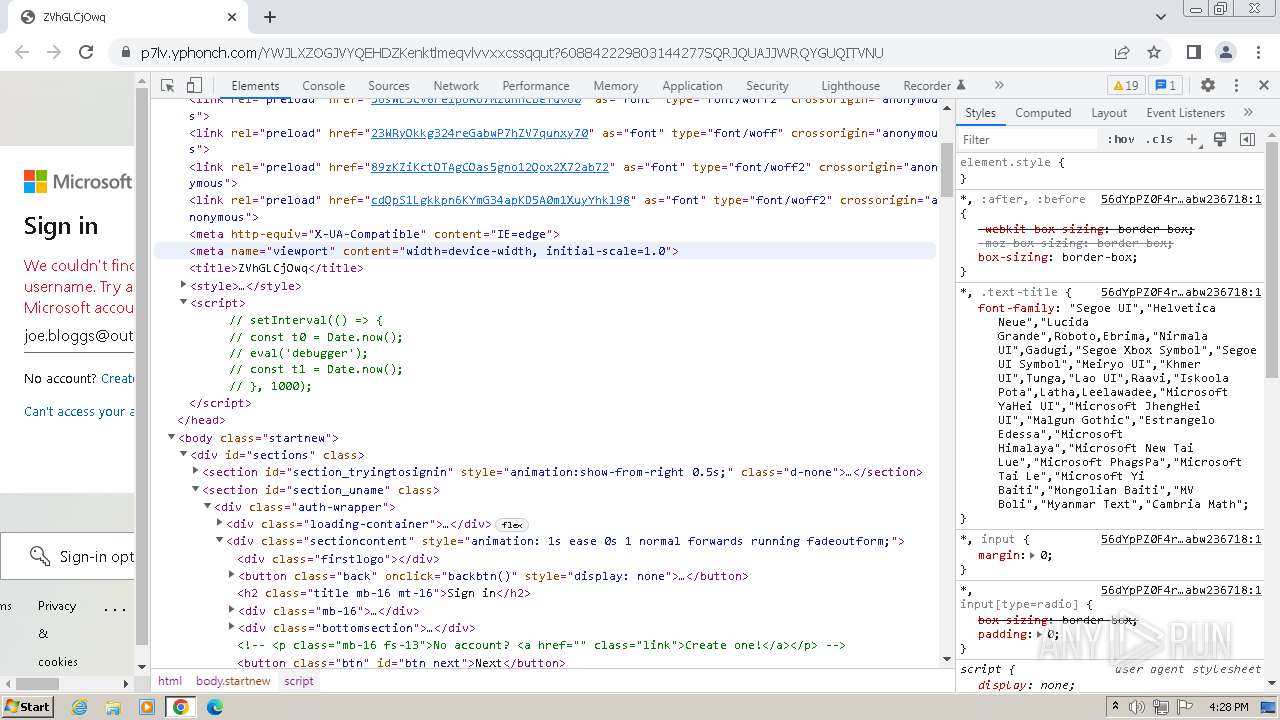Open the Memory tab
The height and width of the screenshot is (720, 1280).
616,86
